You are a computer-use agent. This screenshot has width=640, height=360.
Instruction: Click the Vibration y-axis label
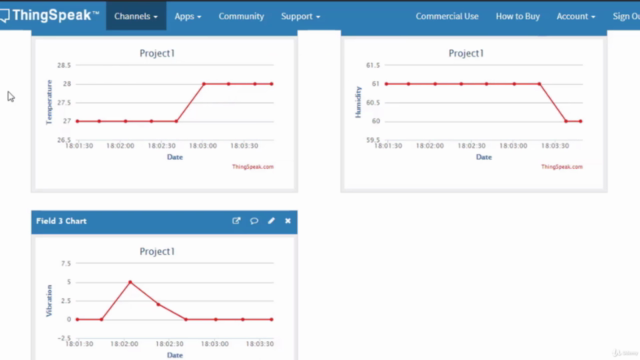tap(49, 300)
